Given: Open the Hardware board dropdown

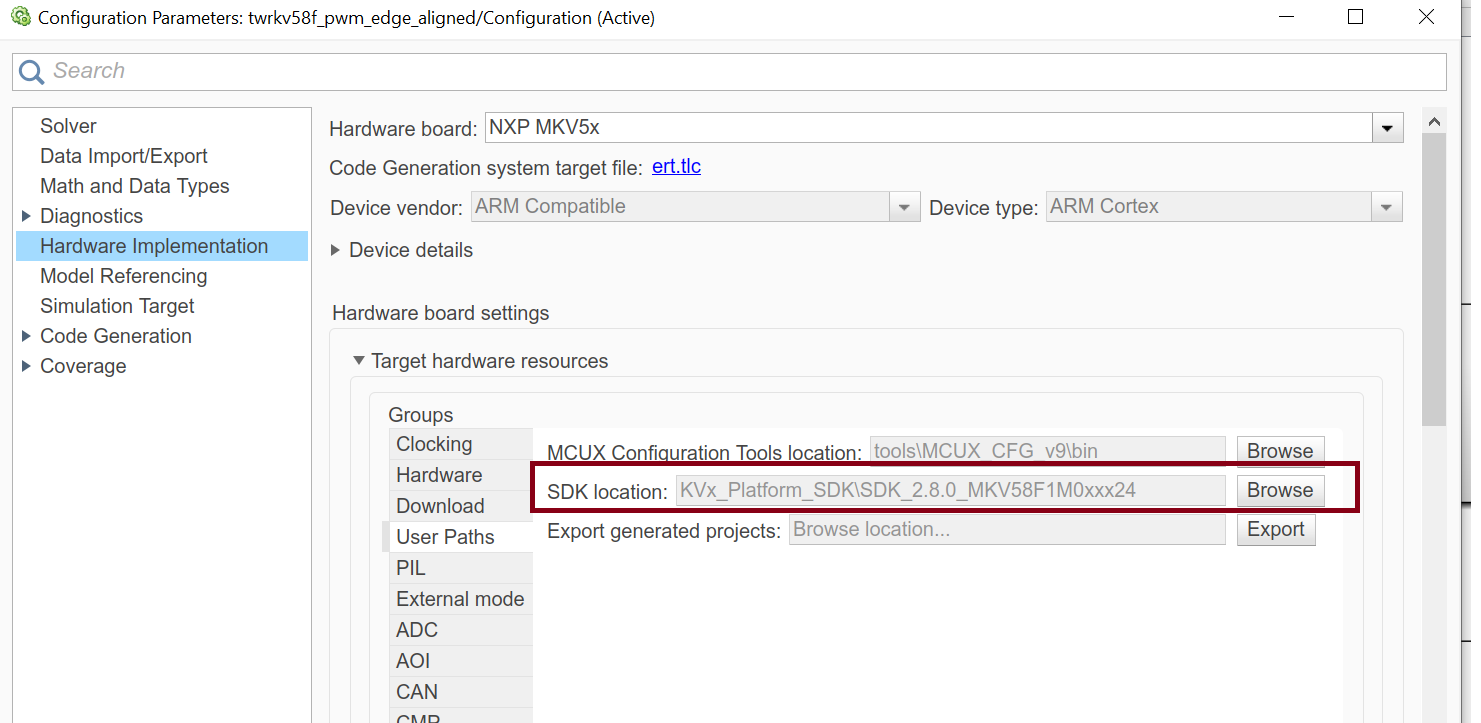Looking at the screenshot, I should 1386,129.
